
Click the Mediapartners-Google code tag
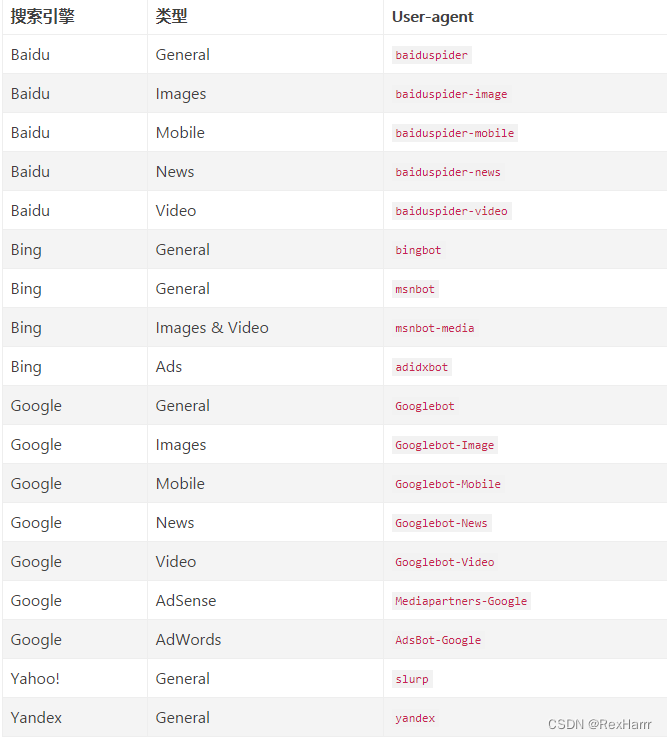(461, 601)
